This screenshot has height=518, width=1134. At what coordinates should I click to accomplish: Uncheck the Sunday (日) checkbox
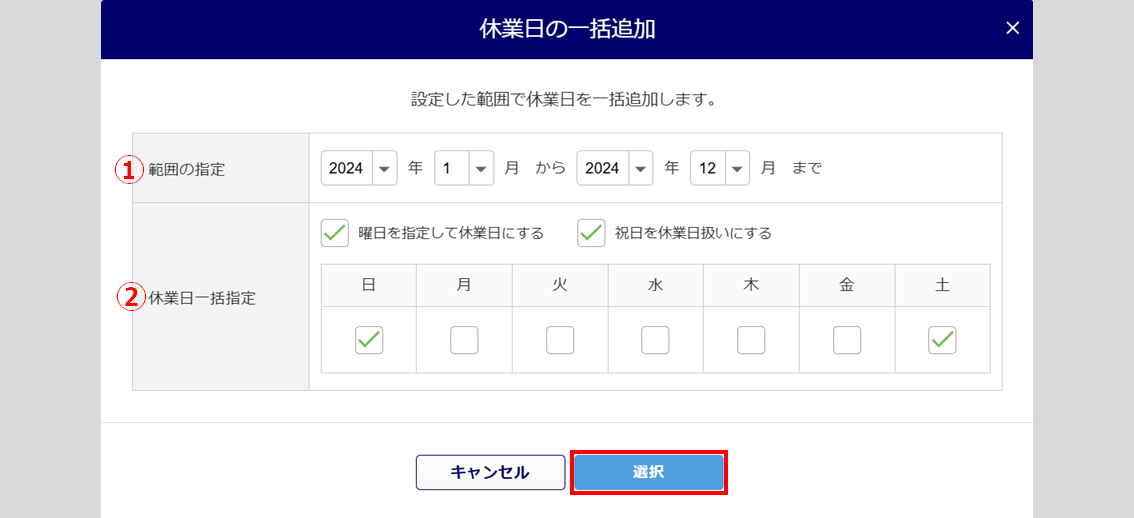click(369, 340)
